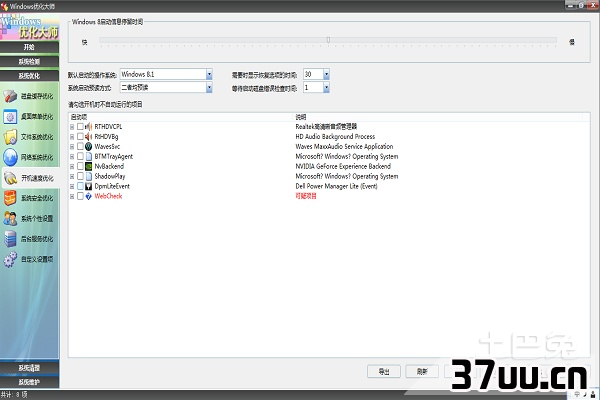The height and width of the screenshot is (400, 600).
Task: Open the 二者均预读 prefetch mode dropdown
Action: click(209, 88)
